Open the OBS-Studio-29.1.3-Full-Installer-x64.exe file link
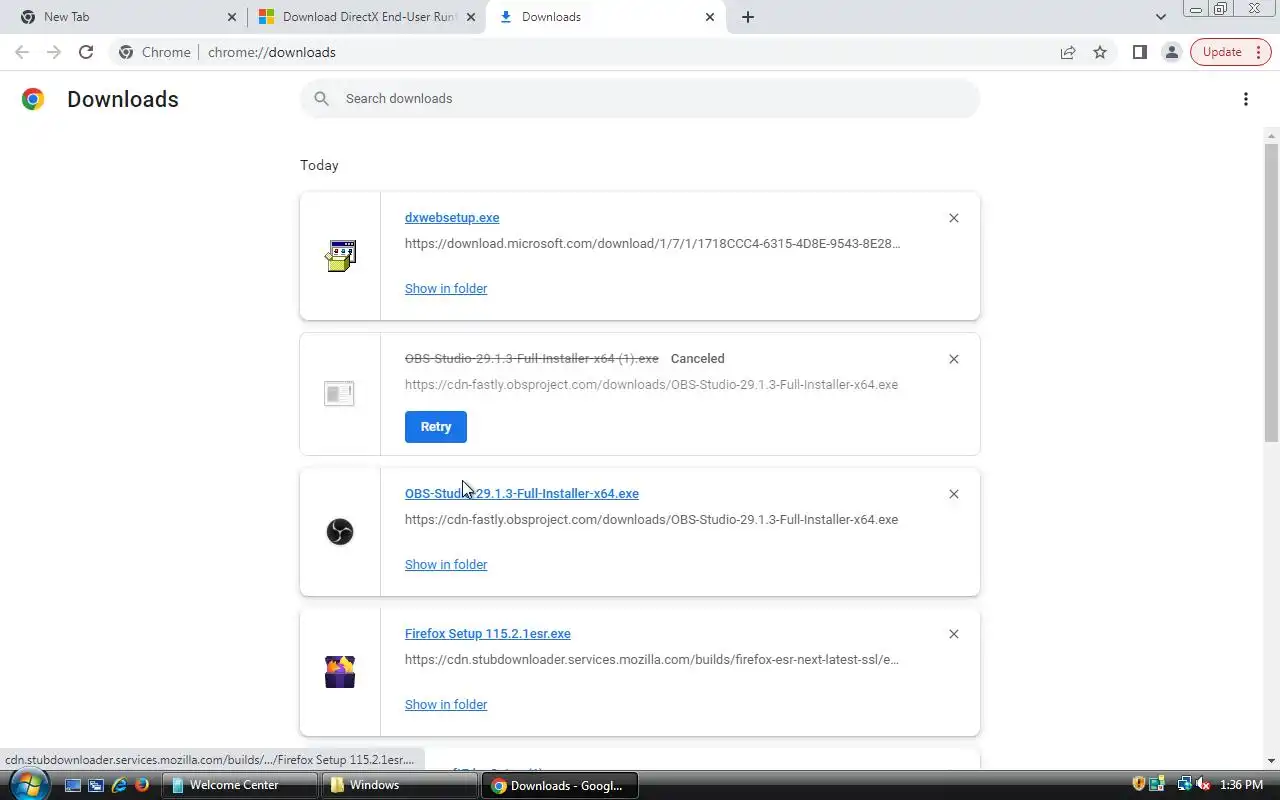 click(x=522, y=493)
